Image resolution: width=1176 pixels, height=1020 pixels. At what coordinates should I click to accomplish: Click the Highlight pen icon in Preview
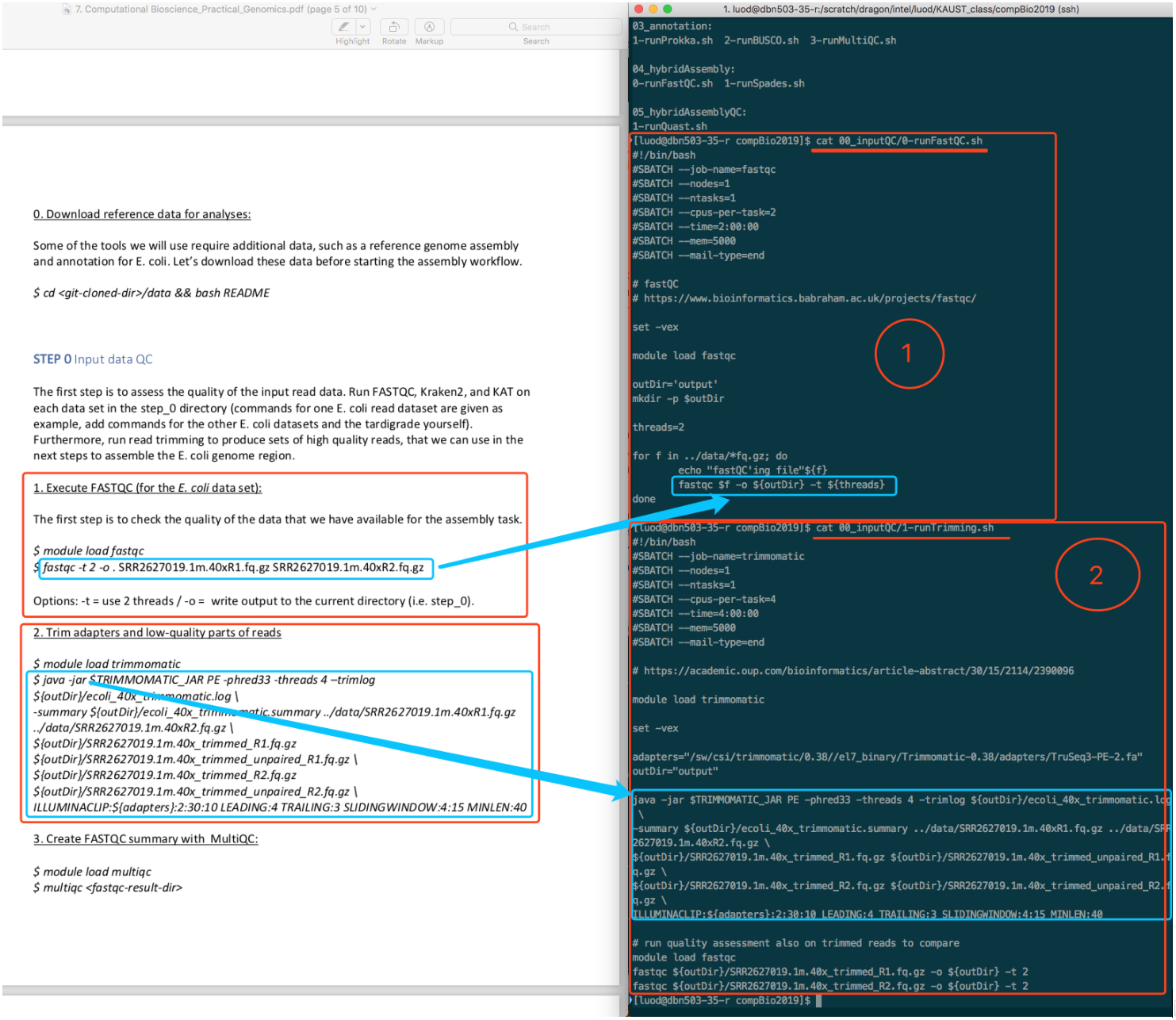tap(344, 27)
